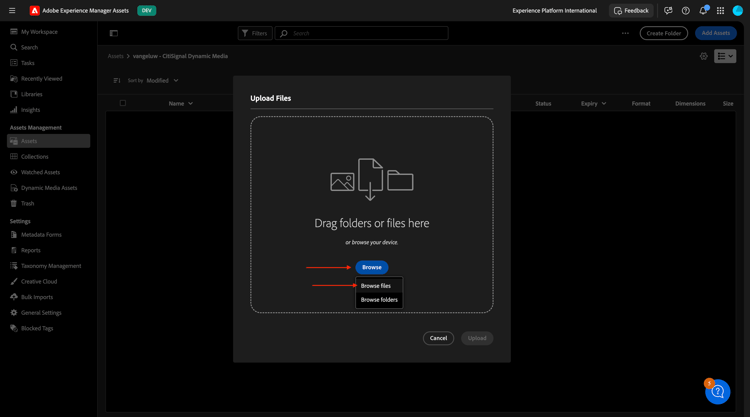Select Assets in the sidebar

pos(48,141)
